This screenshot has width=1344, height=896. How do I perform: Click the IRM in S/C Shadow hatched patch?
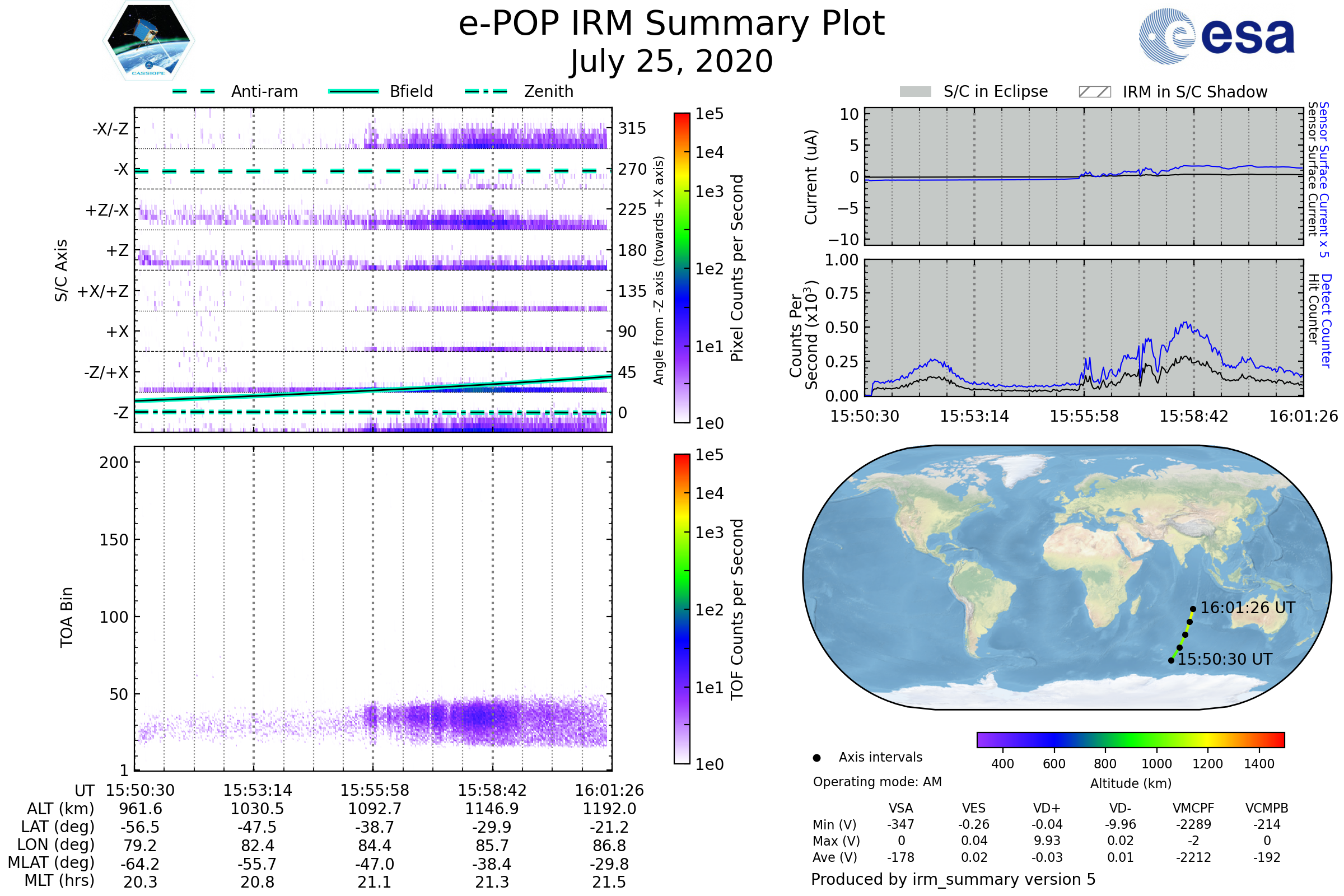(x=1094, y=92)
